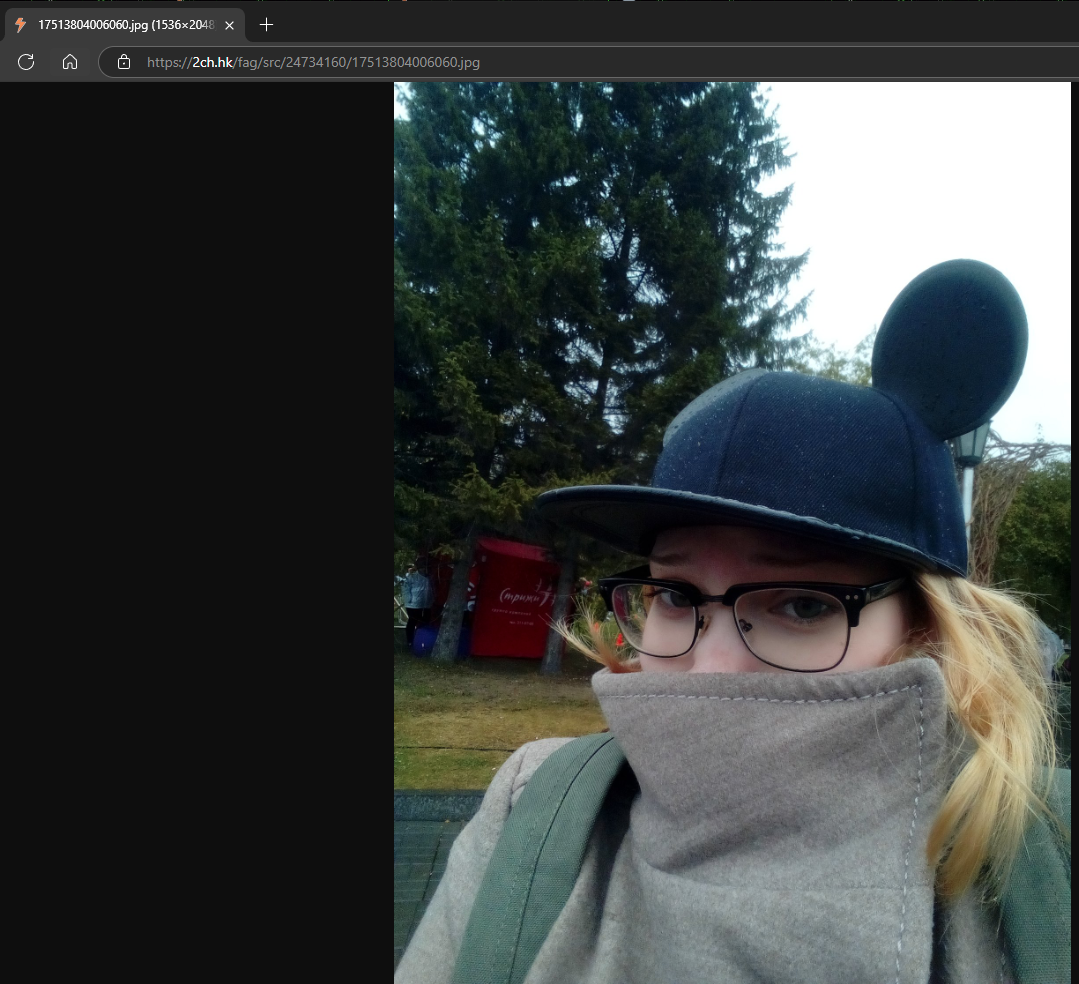Click the tab's lightning favicon

pyautogui.click(x=21, y=25)
